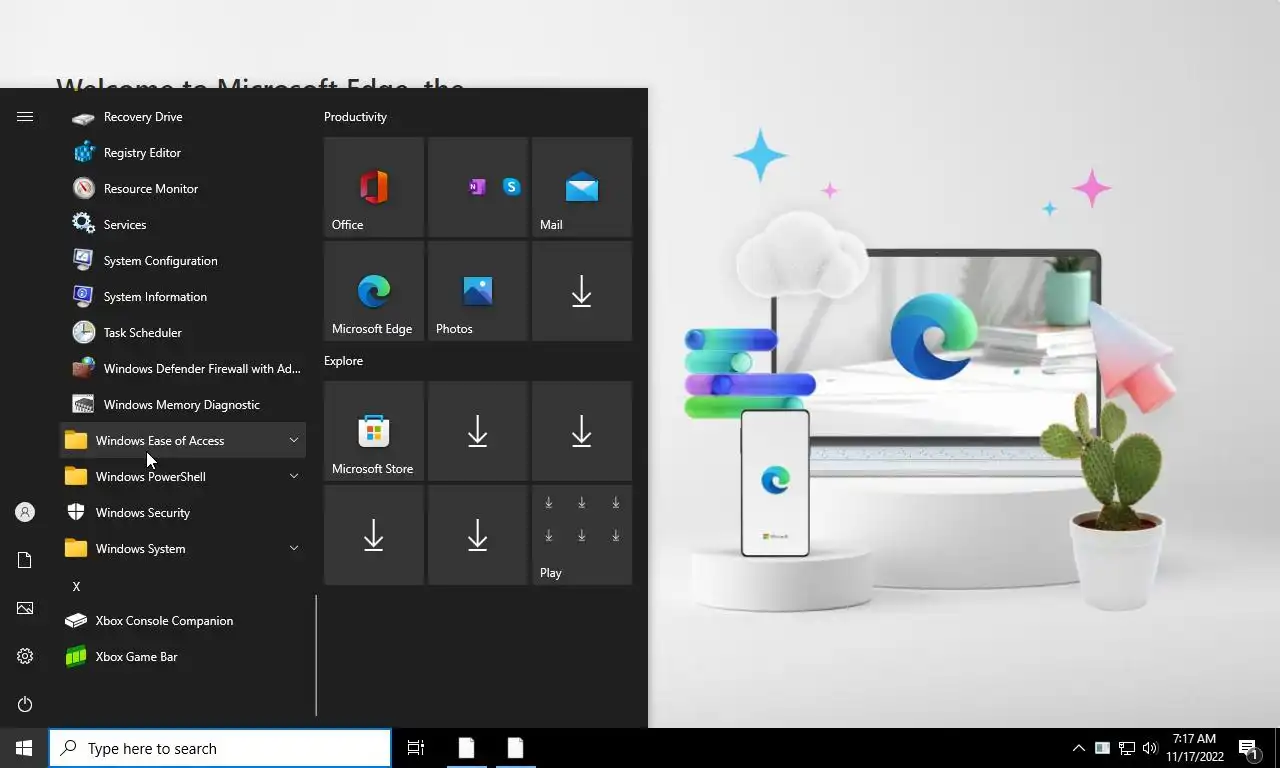The height and width of the screenshot is (768, 1280).
Task: Click the Start button on taskbar
Action: [24, 748]
